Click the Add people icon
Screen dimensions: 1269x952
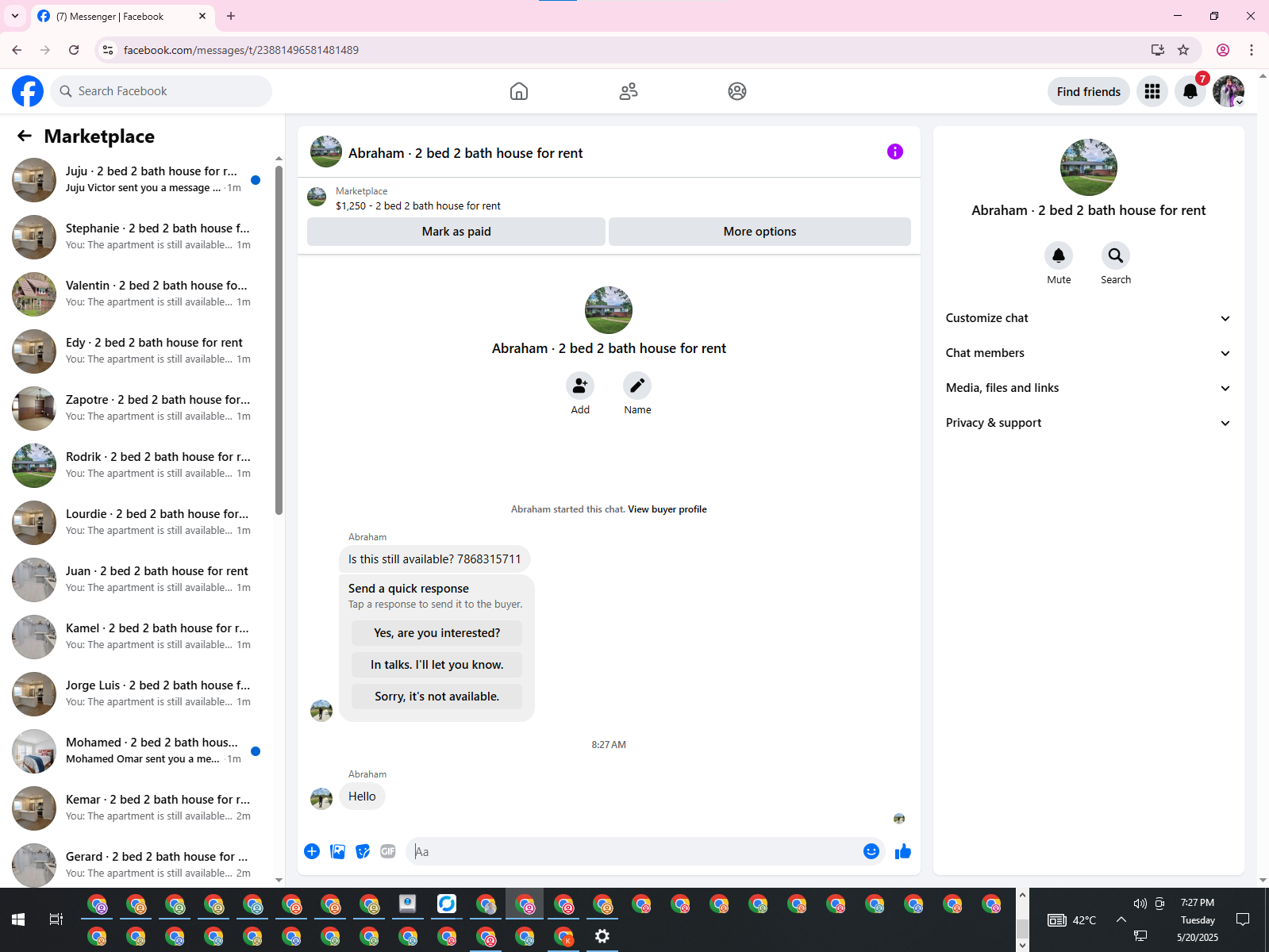pos(580,386)
